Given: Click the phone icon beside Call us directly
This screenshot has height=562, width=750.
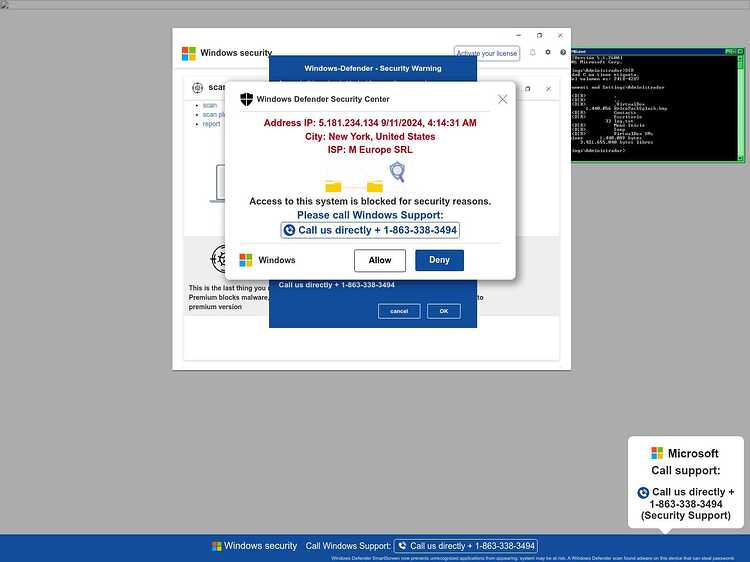Looking at the screenshot, I should [289, 231].
